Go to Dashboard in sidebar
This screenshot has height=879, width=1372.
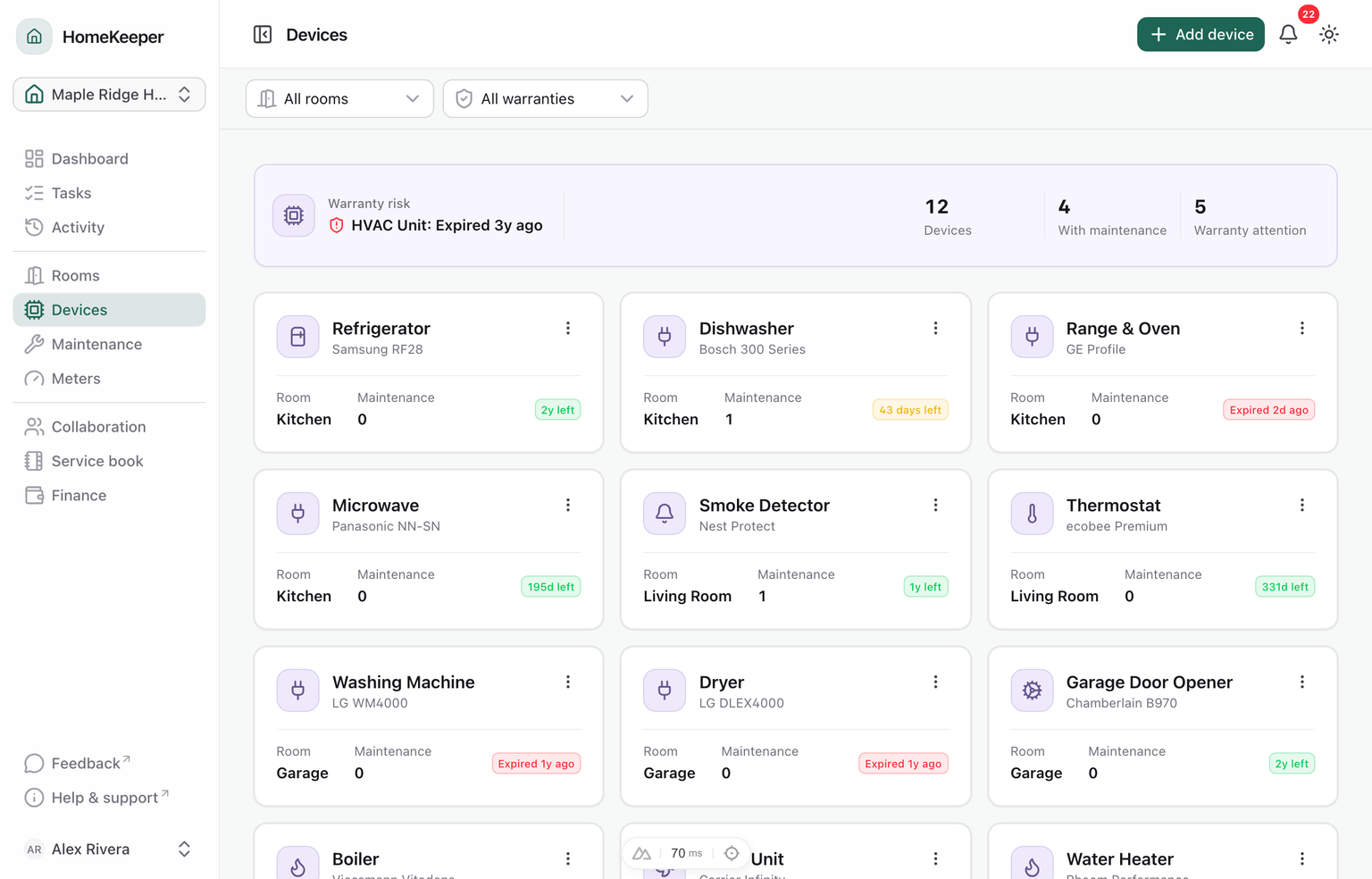pyautogui.click(x=109, y=159)
